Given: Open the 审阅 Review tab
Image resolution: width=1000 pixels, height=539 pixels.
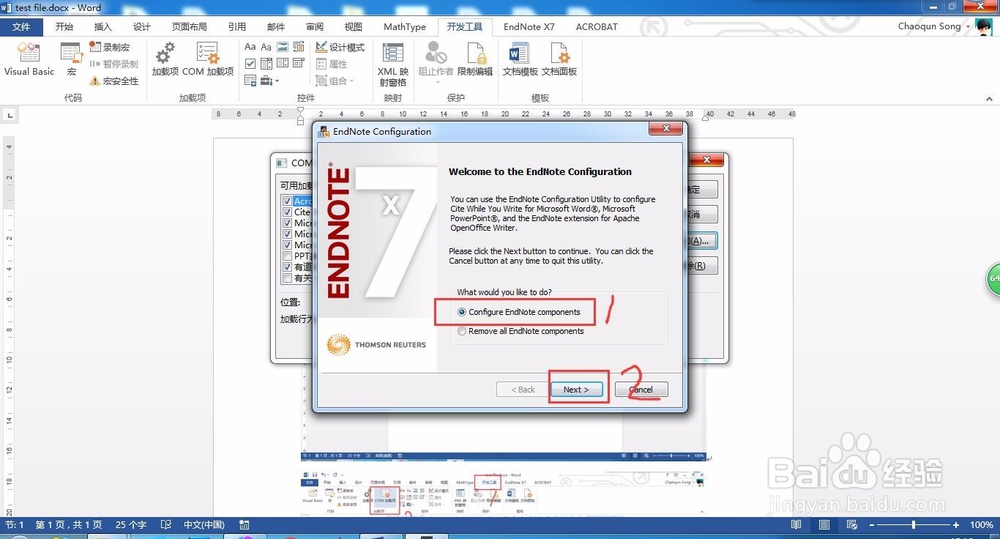Looking at the screenshot, I should [x=314, y=27].
